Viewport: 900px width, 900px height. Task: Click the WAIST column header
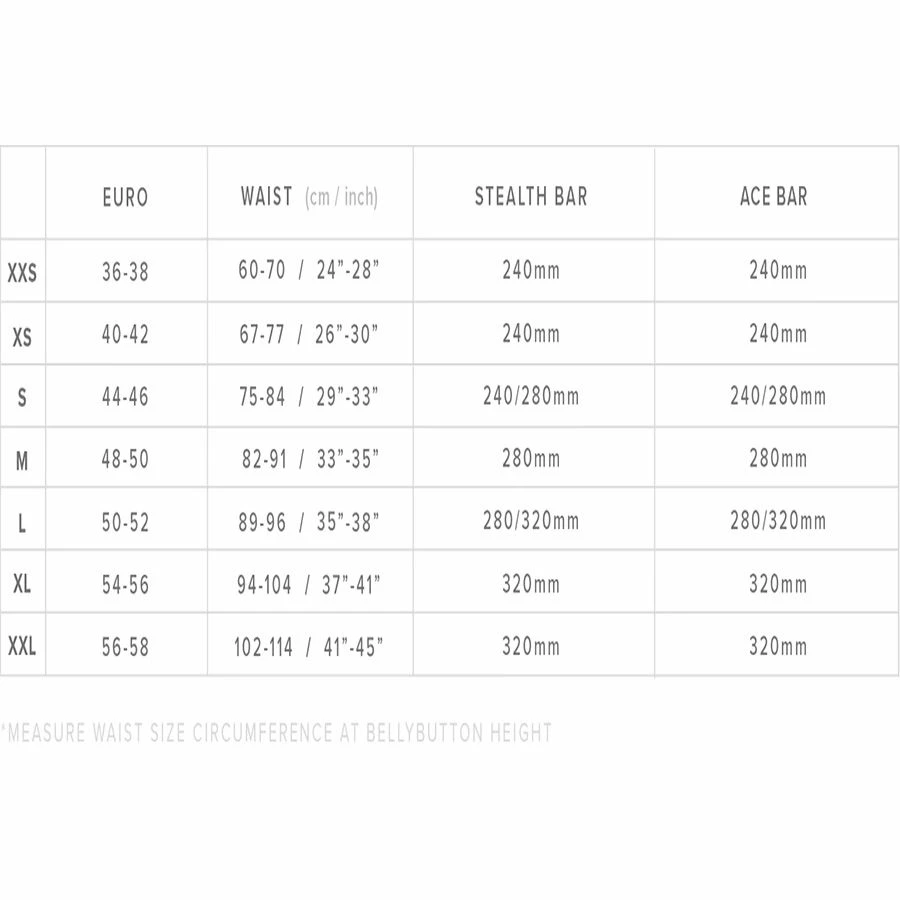[x=267, y=196]
